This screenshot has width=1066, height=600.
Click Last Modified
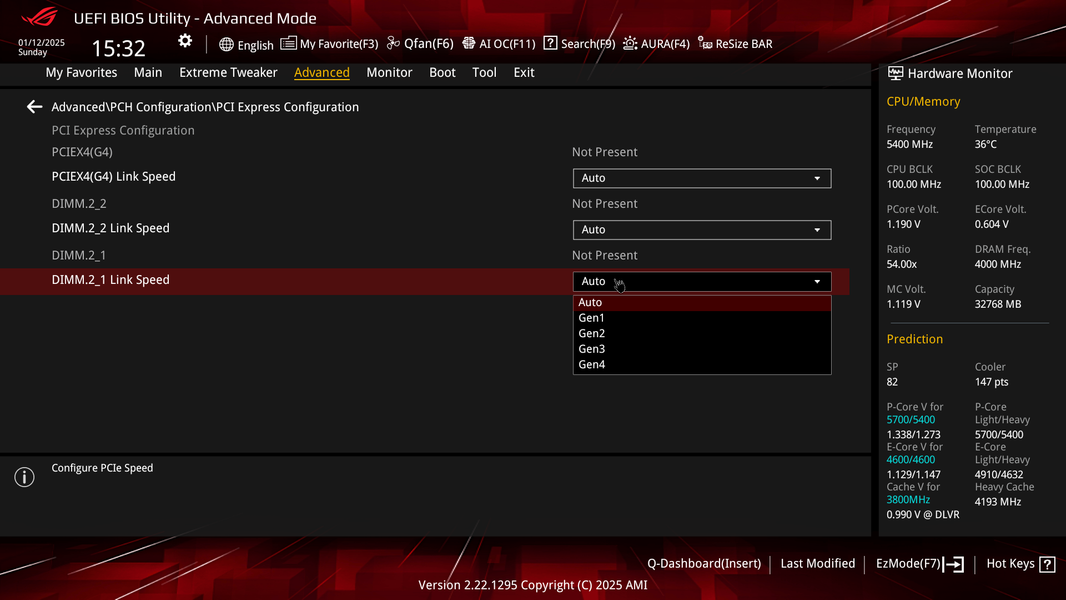pos(817,563)
